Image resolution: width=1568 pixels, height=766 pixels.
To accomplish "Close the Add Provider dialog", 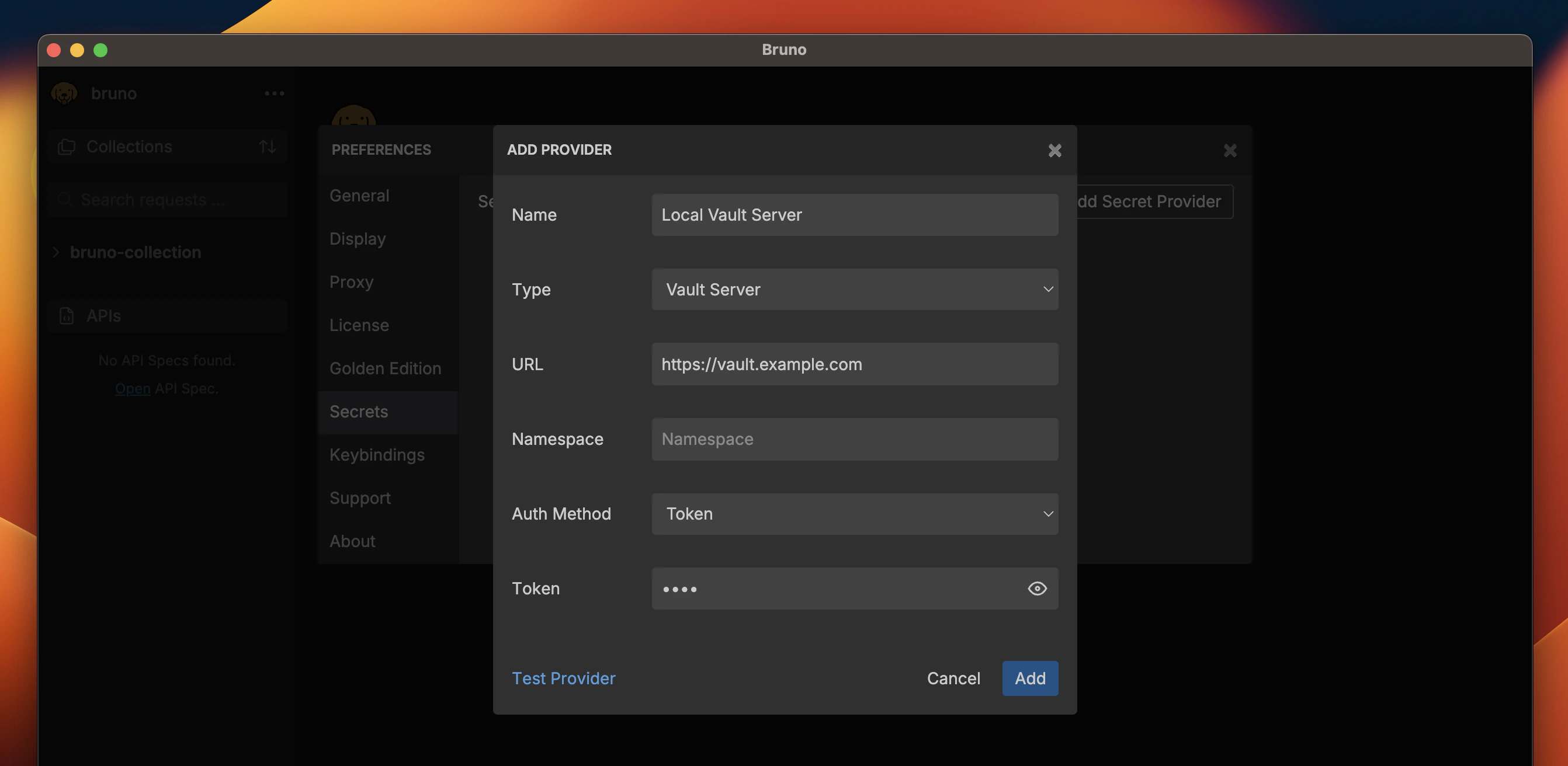I will [1054, 150].
